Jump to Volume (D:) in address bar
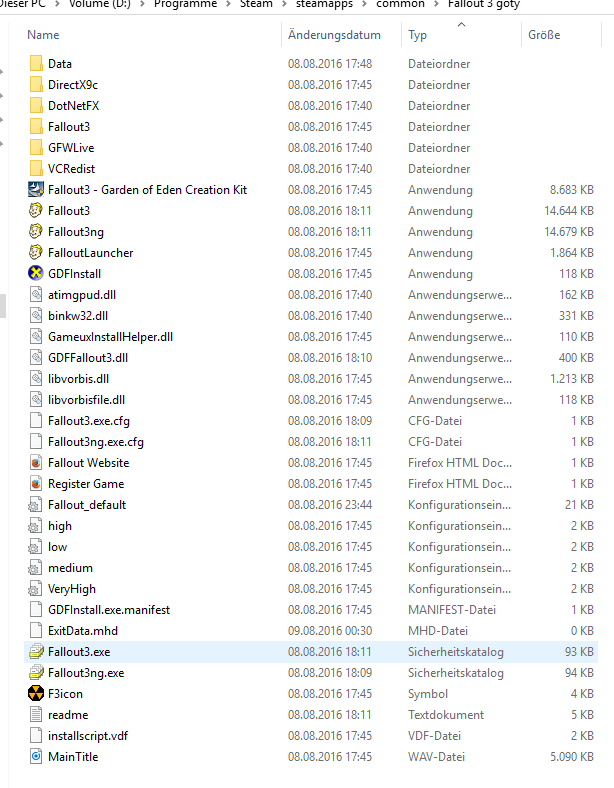 click(x=99, y=4)
